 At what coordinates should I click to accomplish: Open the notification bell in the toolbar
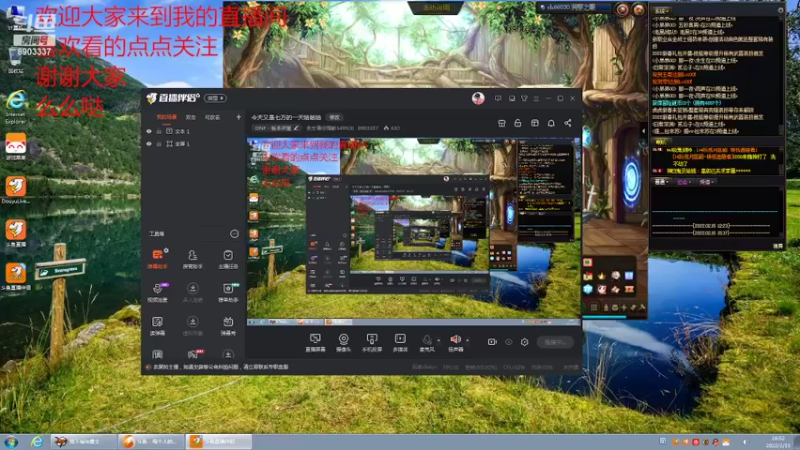pos(551,123)
